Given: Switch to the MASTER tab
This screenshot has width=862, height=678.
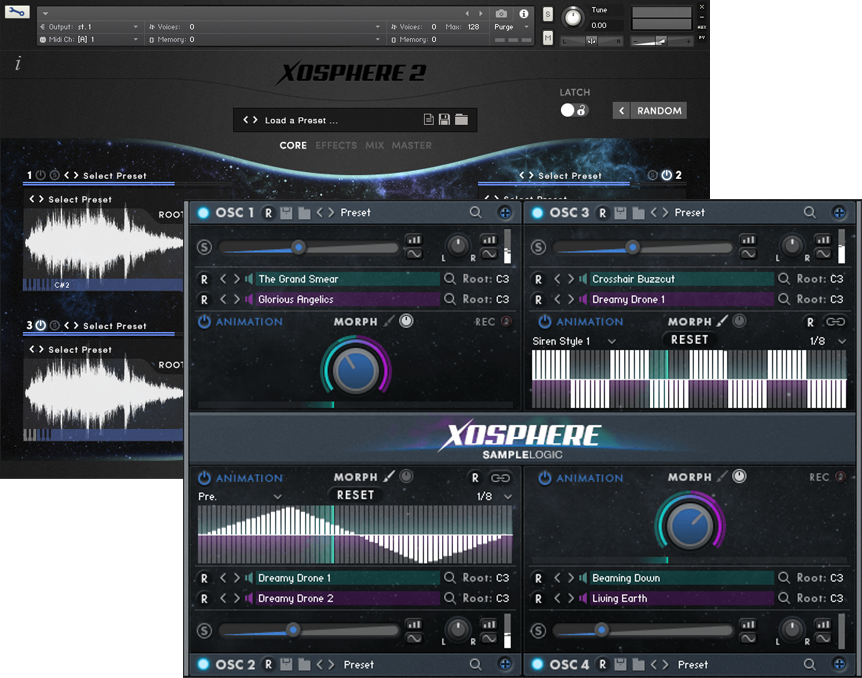Looking at the screenshot, I should 412,146.
